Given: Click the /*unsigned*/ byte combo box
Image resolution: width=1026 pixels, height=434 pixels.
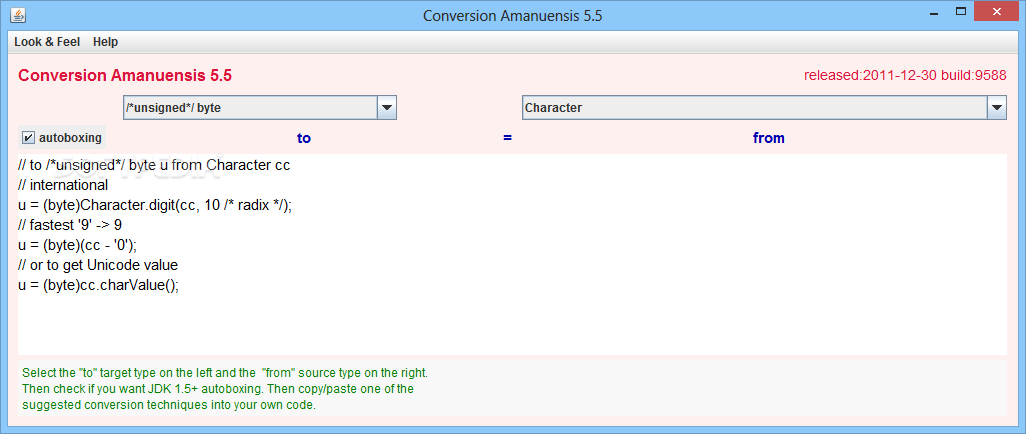Looking at the screenshot, I should (260, 108).
